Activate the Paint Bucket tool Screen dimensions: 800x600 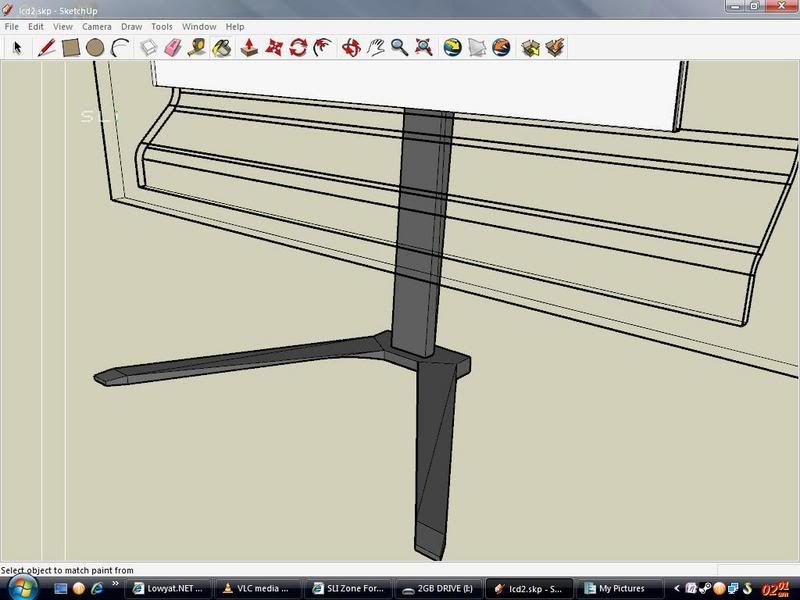point(222,47)
